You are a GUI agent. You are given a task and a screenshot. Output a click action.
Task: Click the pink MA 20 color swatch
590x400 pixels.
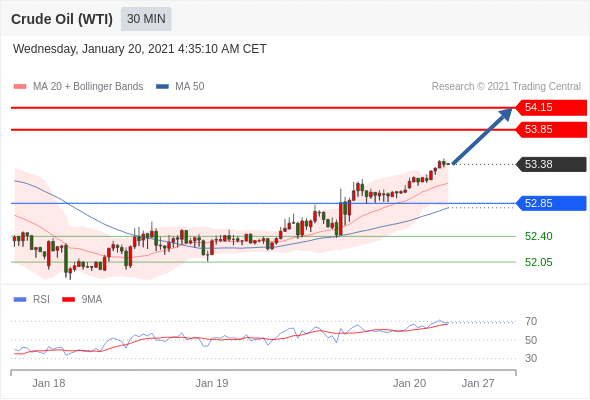[20, 87]
